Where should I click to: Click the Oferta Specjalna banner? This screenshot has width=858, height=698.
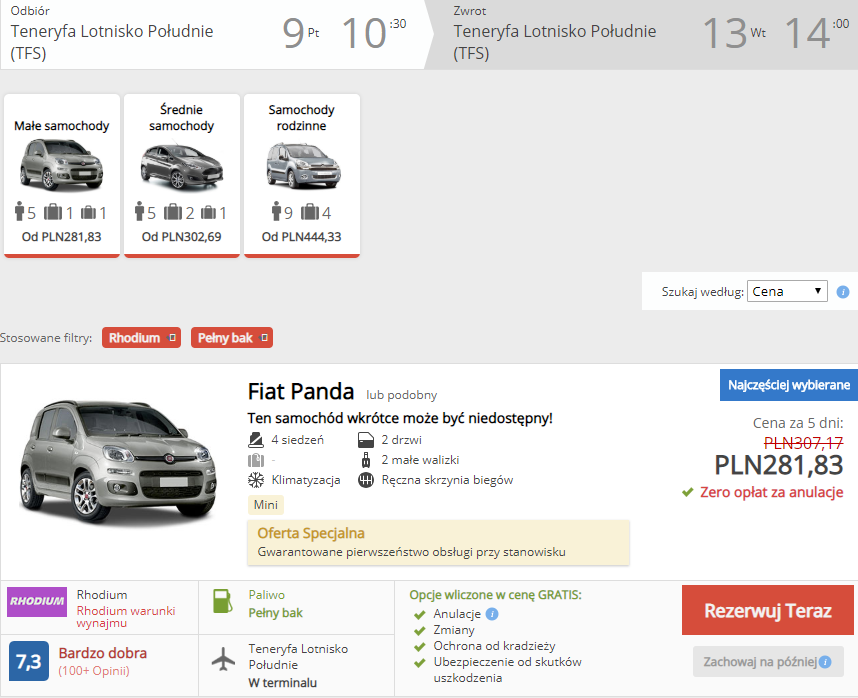pyautogui.click(x=438, y=543)
